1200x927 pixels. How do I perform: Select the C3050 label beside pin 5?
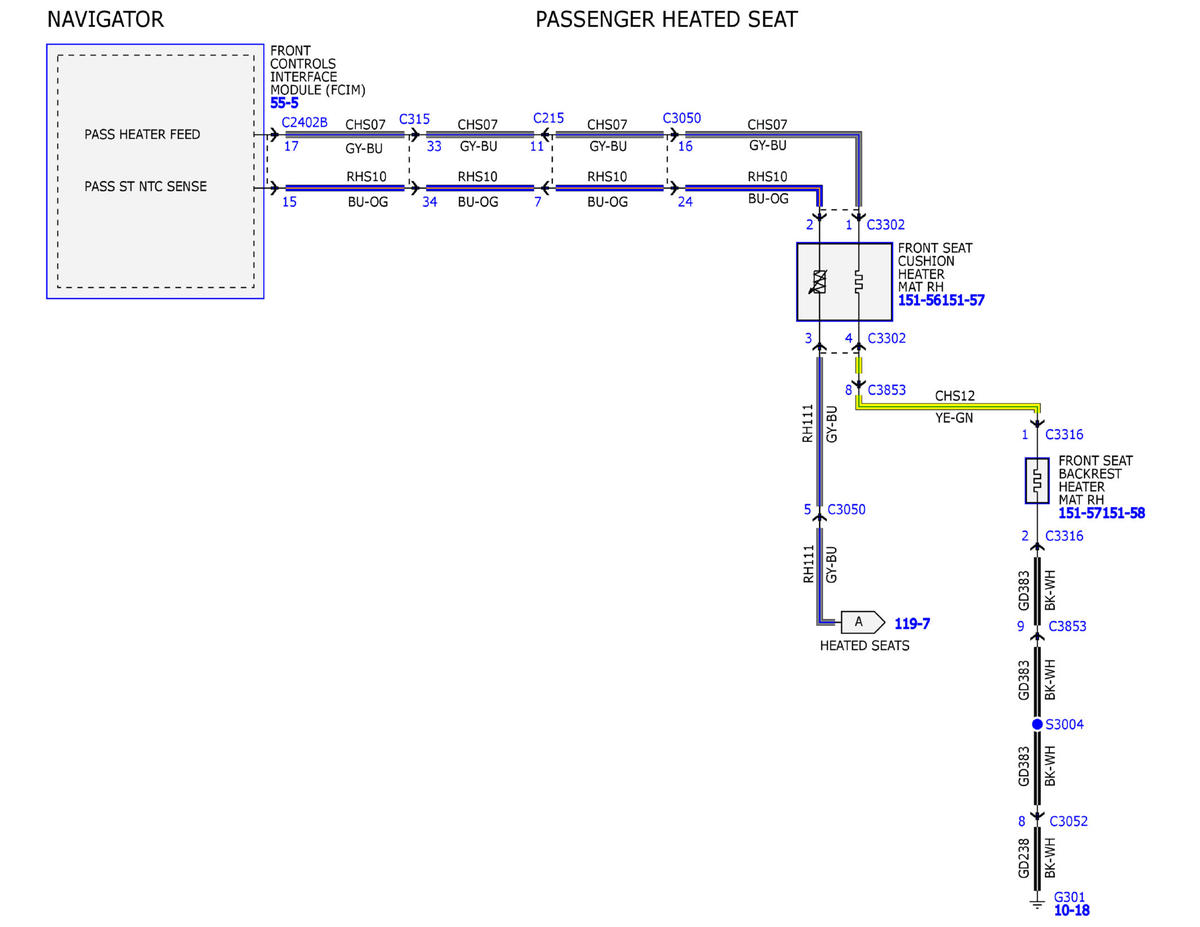click(x=846, y=509)
